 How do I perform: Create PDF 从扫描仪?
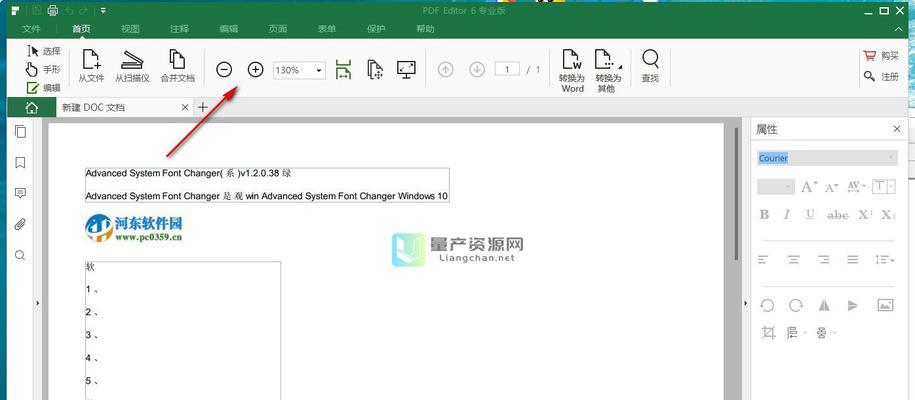coord(132,66)
